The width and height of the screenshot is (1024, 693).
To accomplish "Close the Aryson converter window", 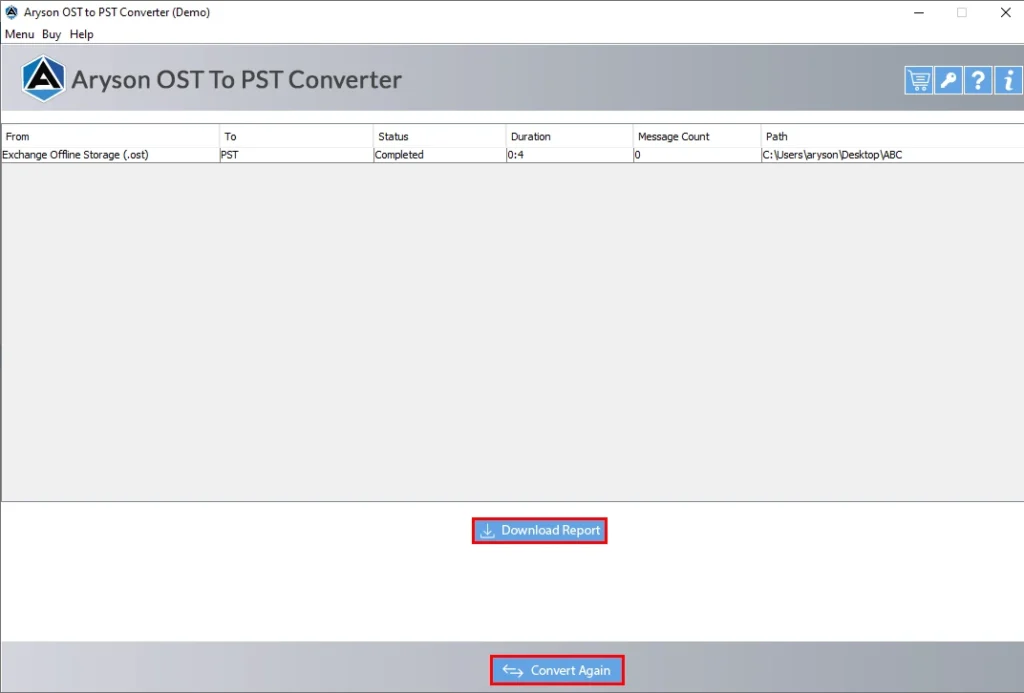I will [x=1006, y=12].
